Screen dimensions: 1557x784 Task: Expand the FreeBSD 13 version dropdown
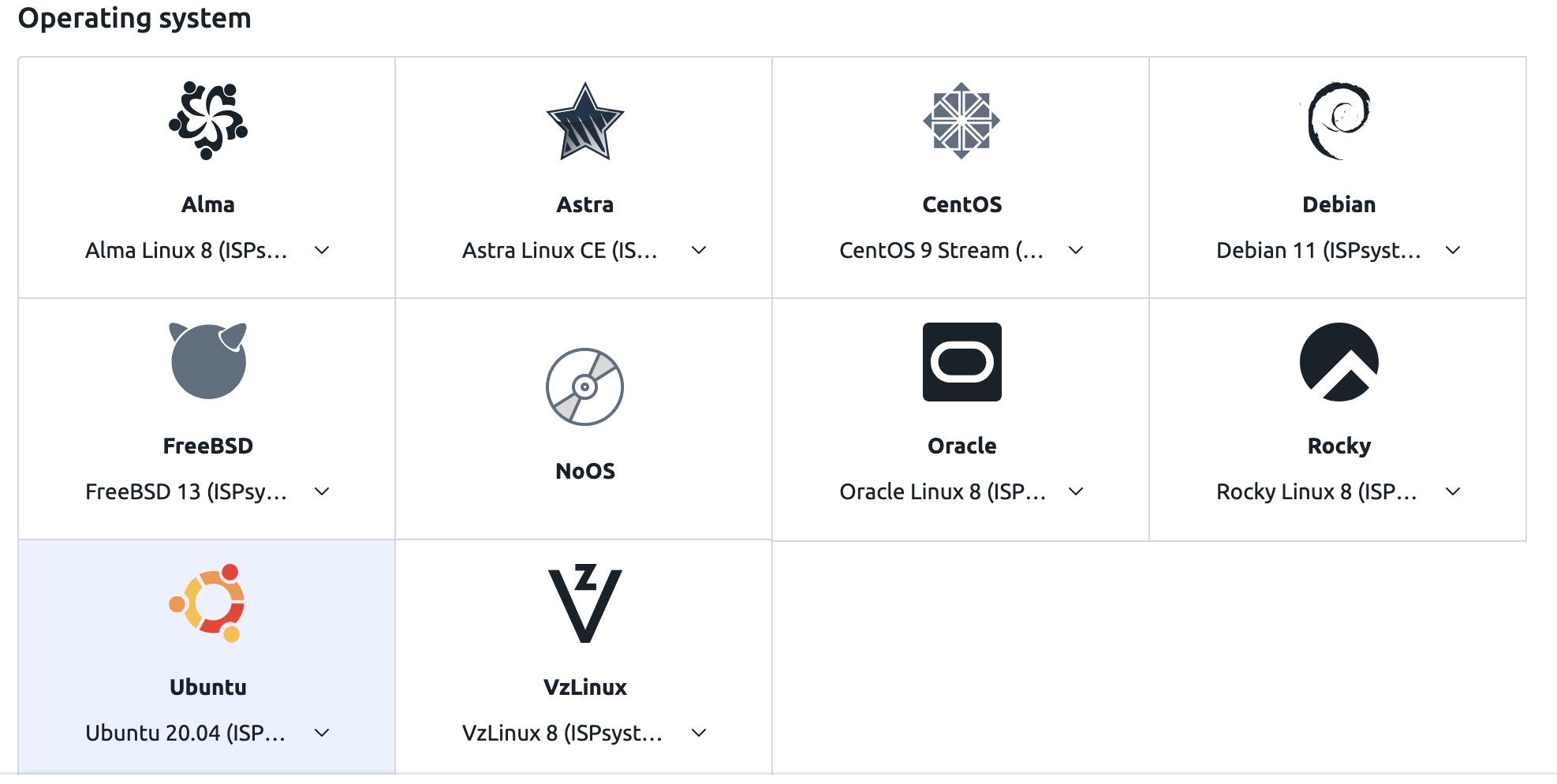[322, 492]
